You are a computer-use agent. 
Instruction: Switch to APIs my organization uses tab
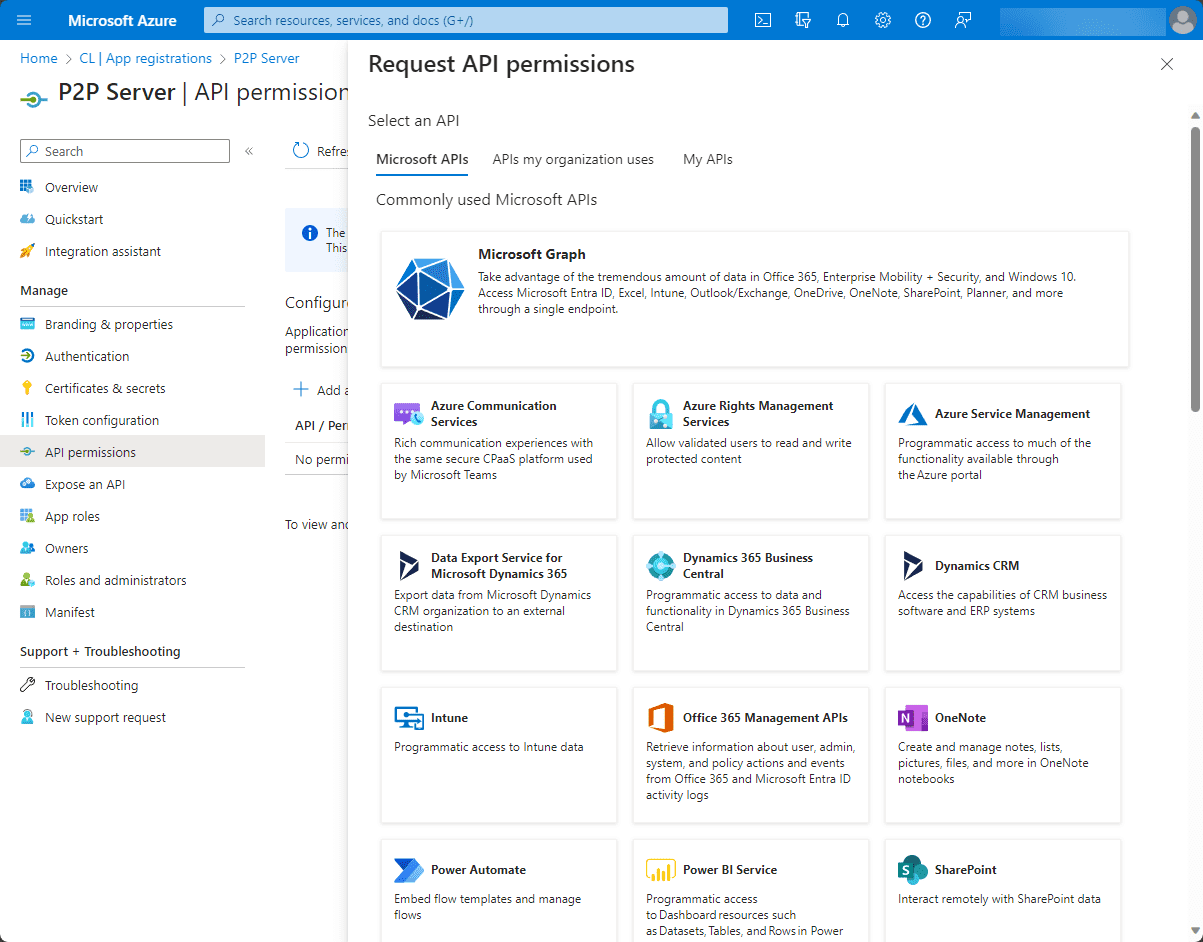click(x=573, y=159)
